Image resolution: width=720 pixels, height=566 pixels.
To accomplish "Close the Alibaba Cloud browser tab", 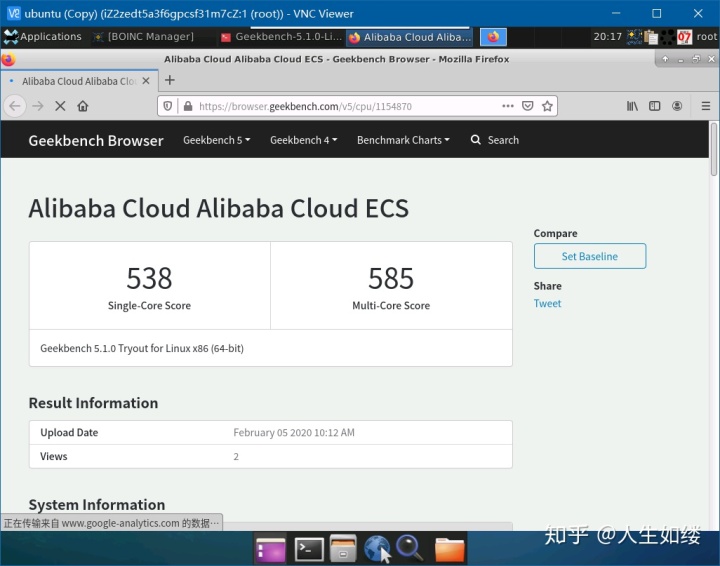I will (146, 81).
